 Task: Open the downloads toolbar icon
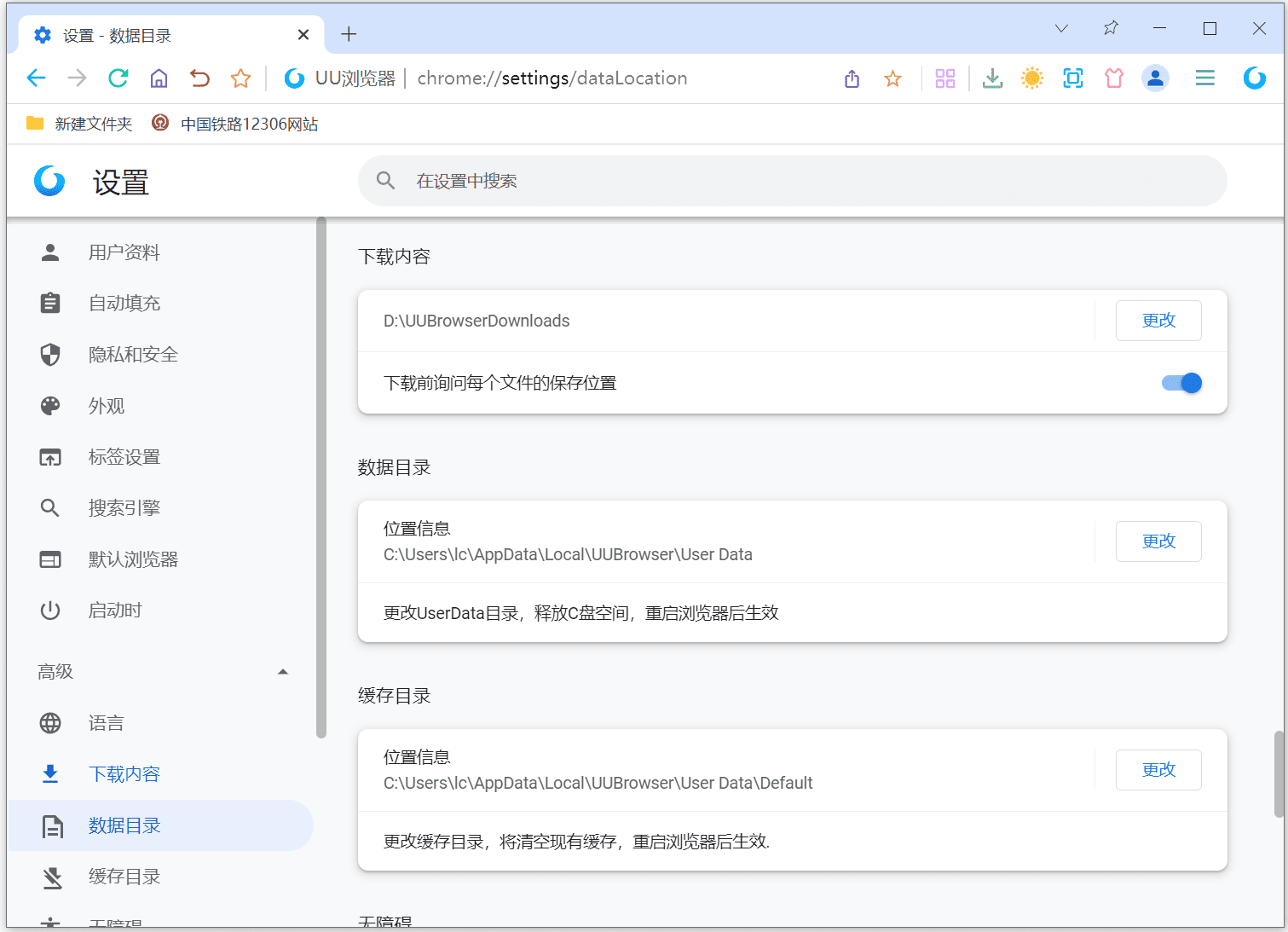992,78
